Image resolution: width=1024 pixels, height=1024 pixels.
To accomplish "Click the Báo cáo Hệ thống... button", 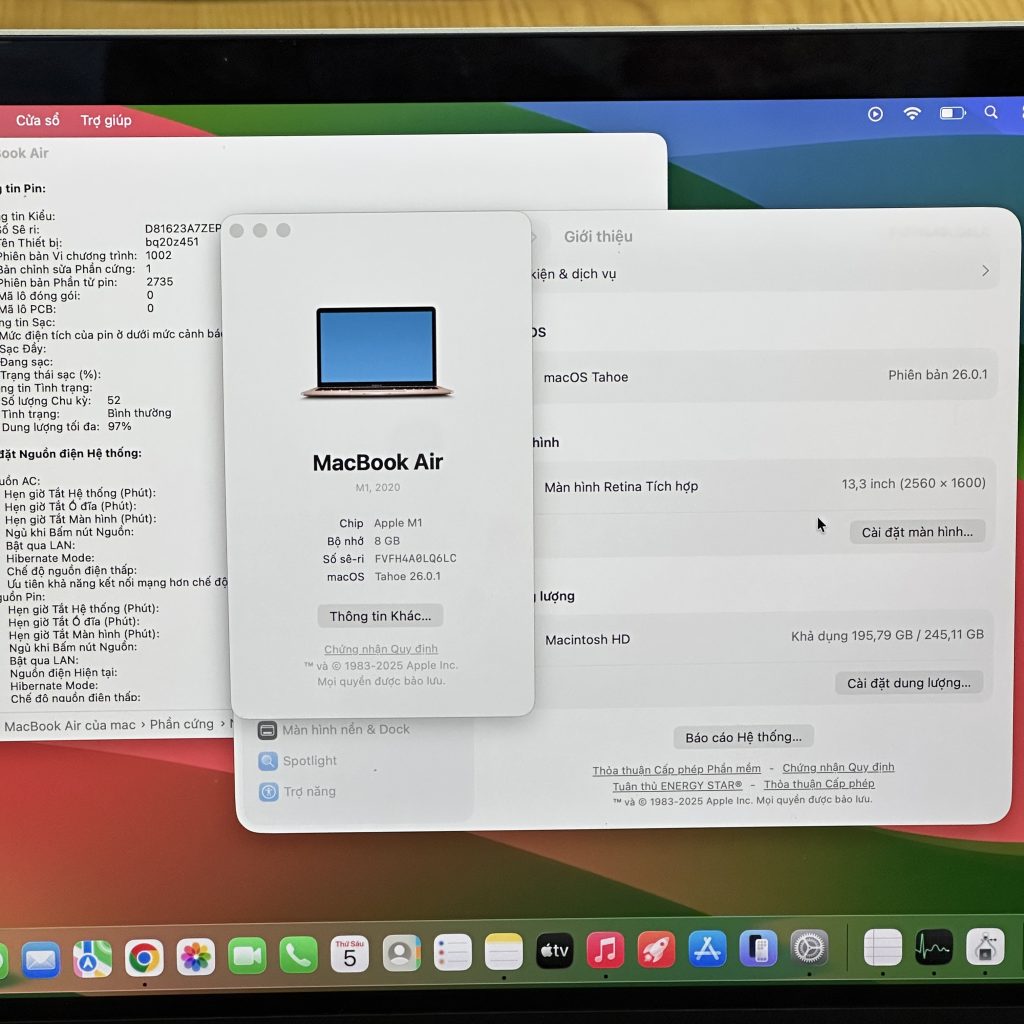I will pyautogui.click(x=744, y=736).
